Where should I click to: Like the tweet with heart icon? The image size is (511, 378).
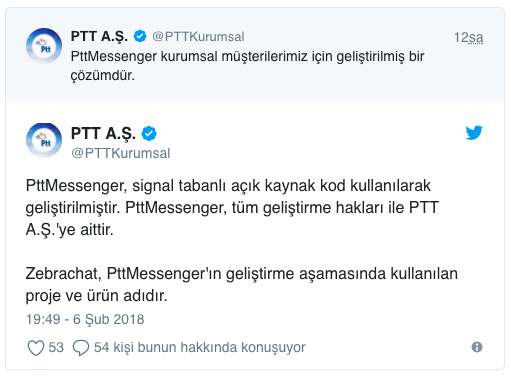click(x=36, y=348)
